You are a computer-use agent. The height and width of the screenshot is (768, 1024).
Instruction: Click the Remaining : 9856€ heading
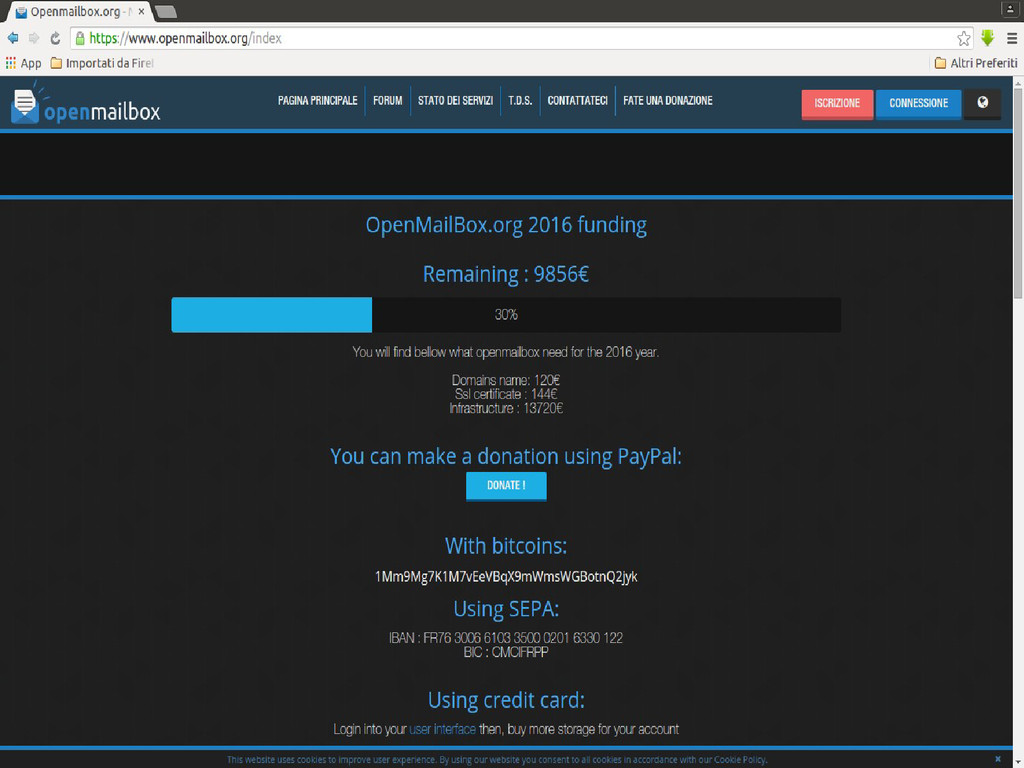[506, 274]
